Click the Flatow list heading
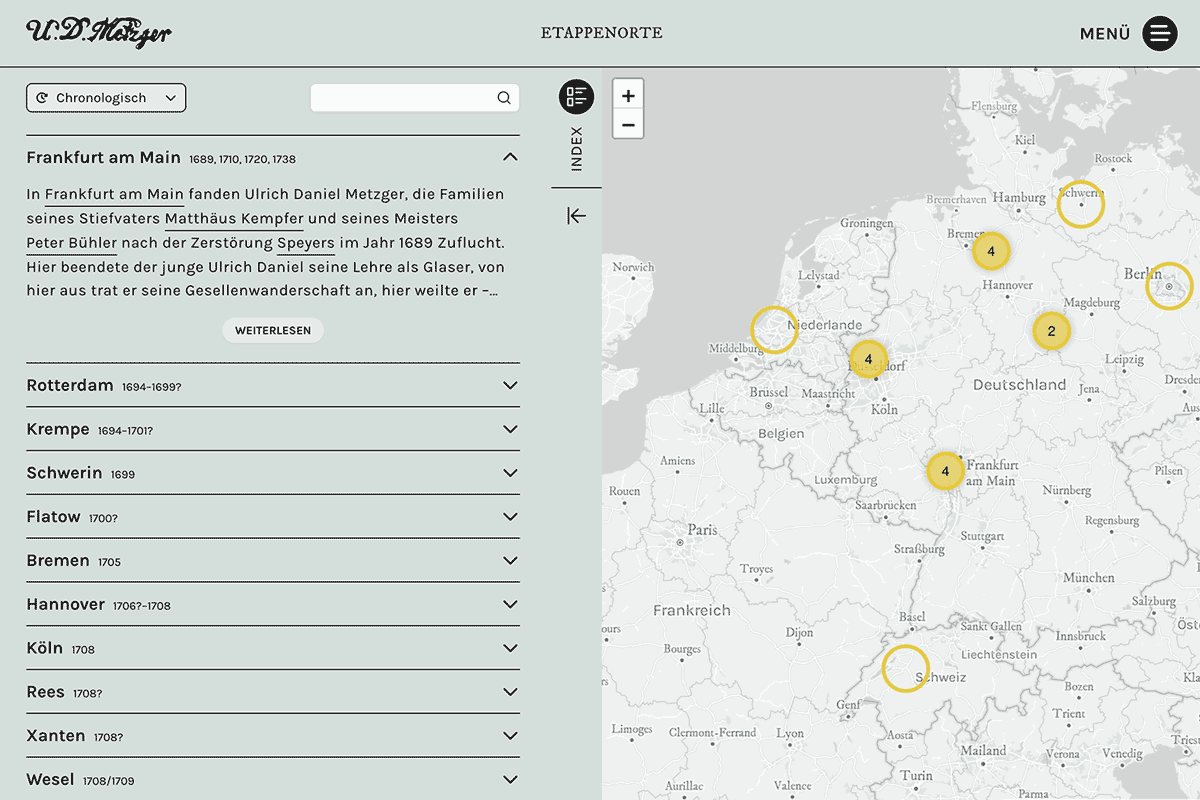 [x=54, y=517]
